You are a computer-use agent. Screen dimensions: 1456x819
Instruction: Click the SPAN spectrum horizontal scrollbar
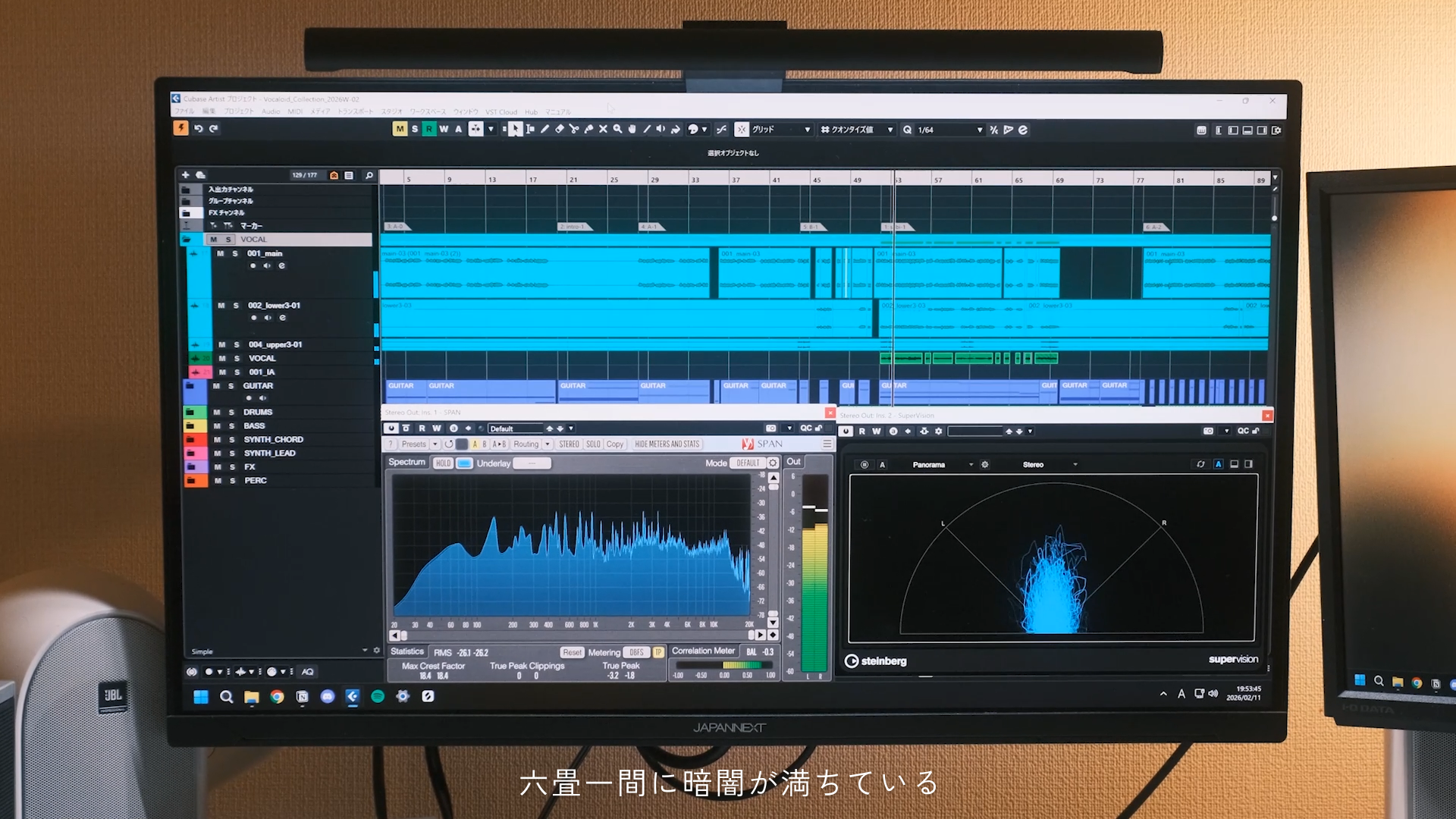[576, 635]
